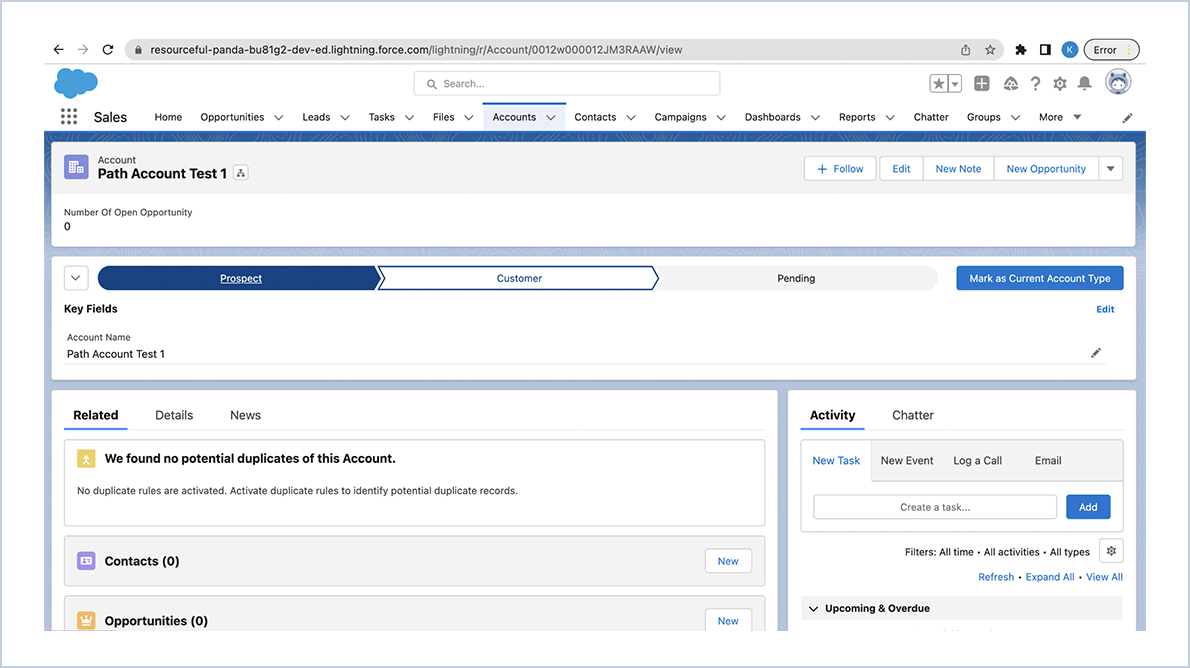Switch to the Details tab
Viewport: 1190px width, 668px height.
(174, 415)
